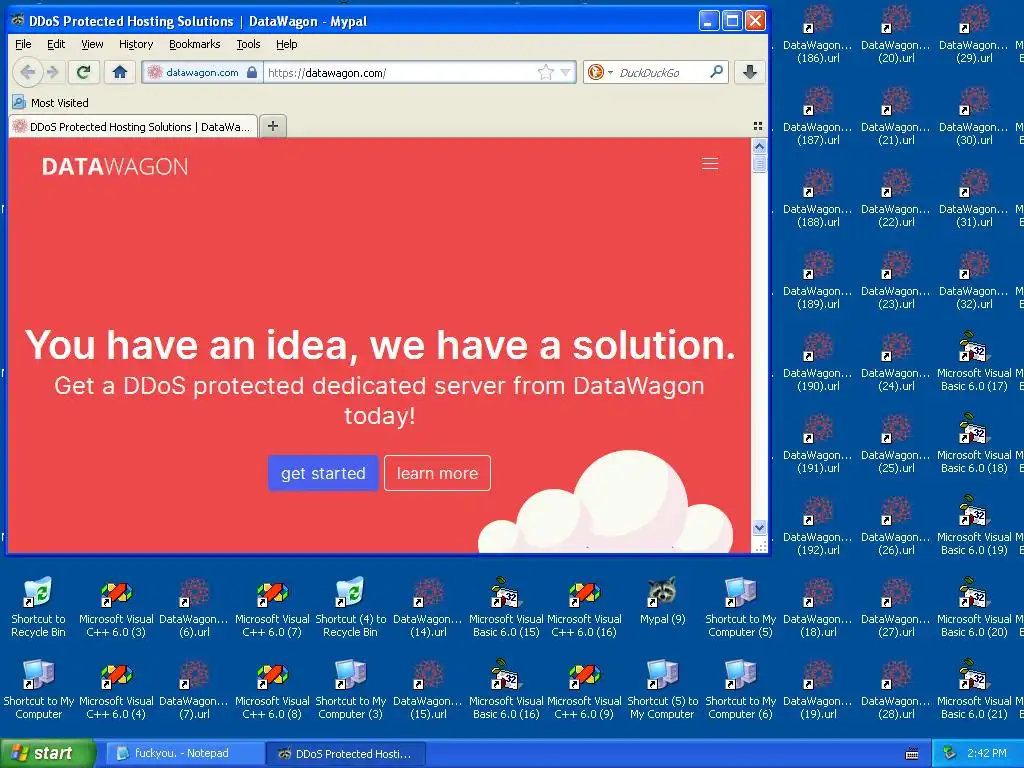Select DataWagon (6).url desktop shortcut

pos(194,607)
